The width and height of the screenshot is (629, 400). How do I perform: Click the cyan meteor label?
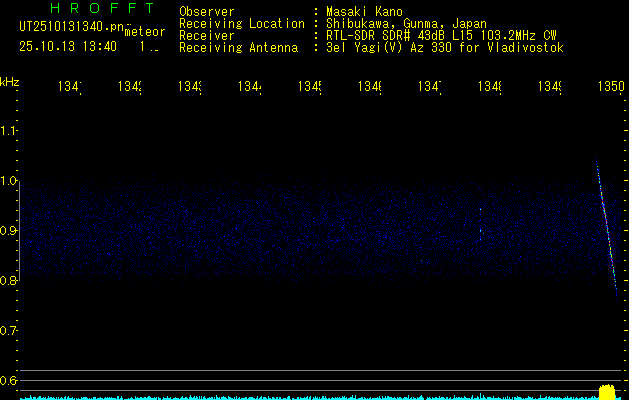(x=144, y=32)
